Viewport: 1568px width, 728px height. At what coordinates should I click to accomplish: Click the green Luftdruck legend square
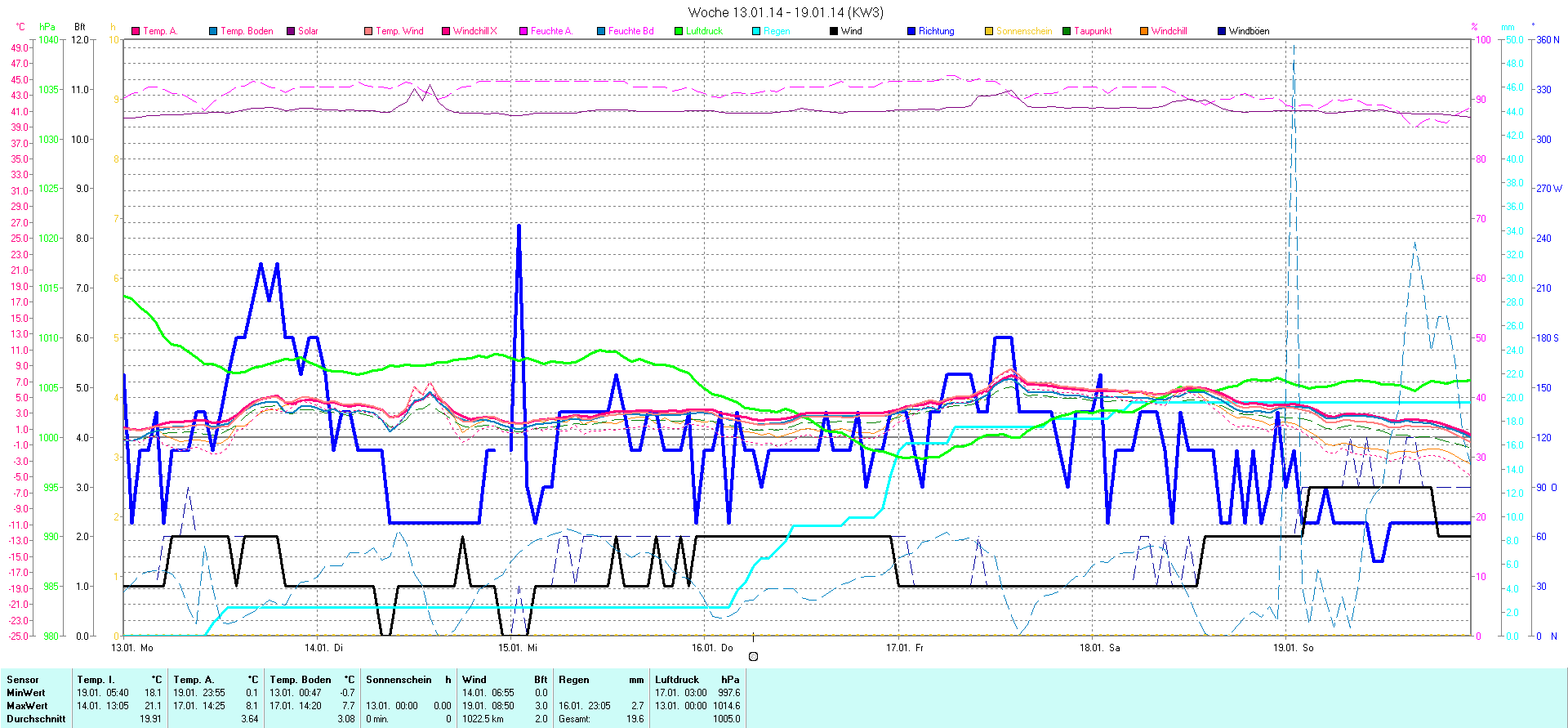click(679, 31)
